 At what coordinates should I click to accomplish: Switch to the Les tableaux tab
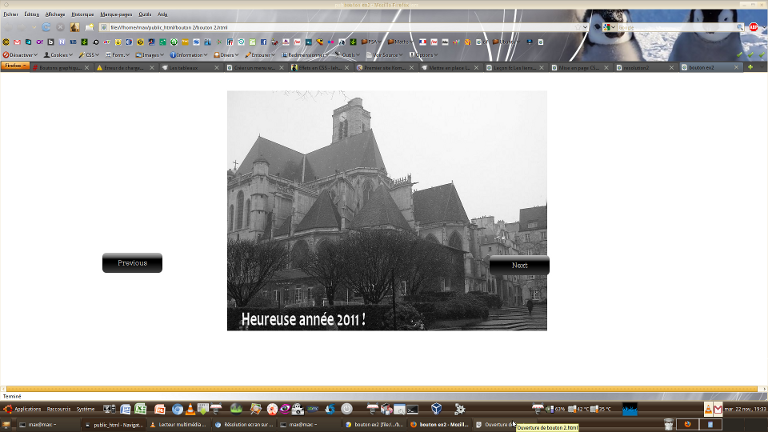191,68
